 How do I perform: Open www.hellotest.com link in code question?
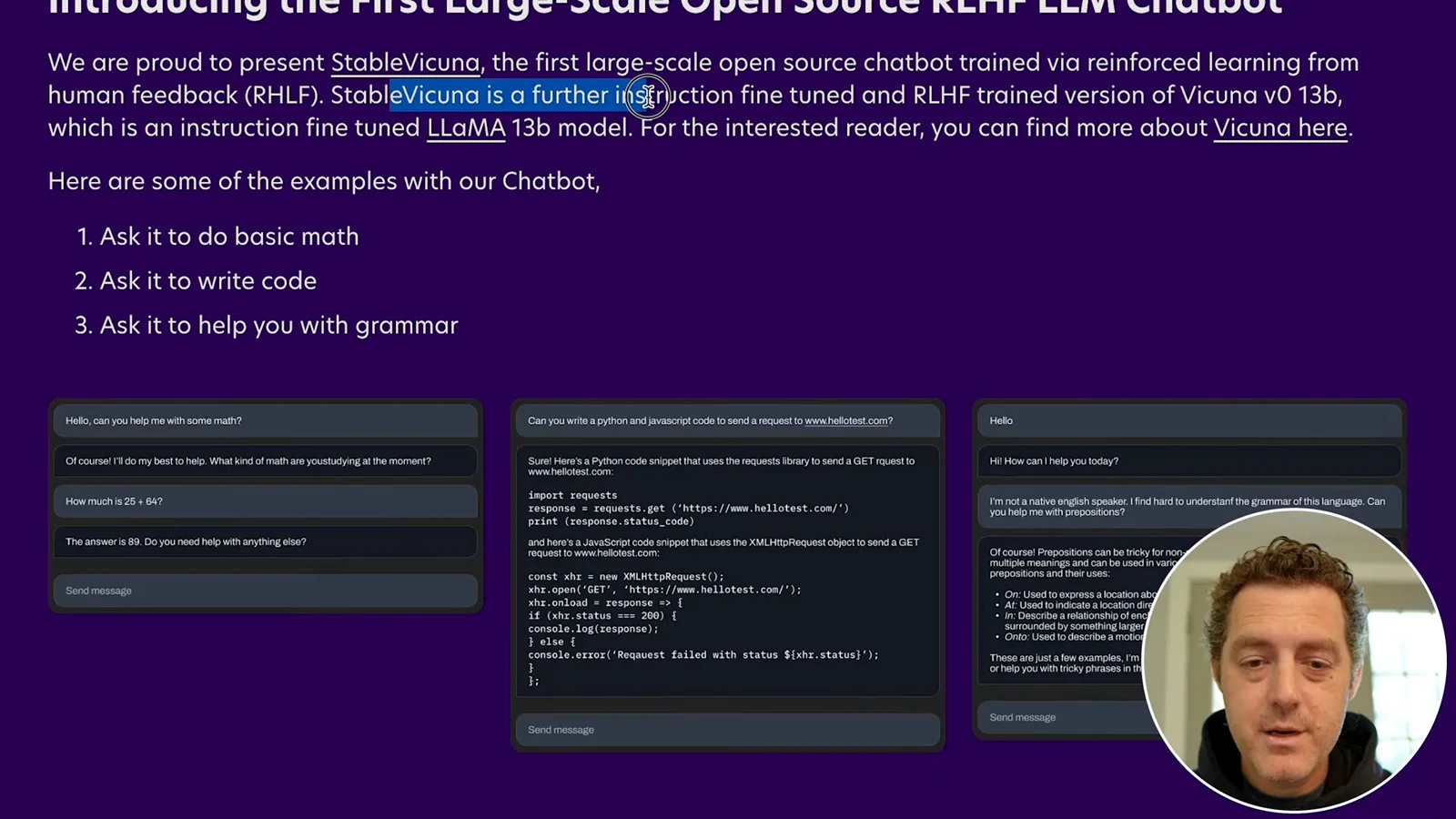[x=845, y=420]
